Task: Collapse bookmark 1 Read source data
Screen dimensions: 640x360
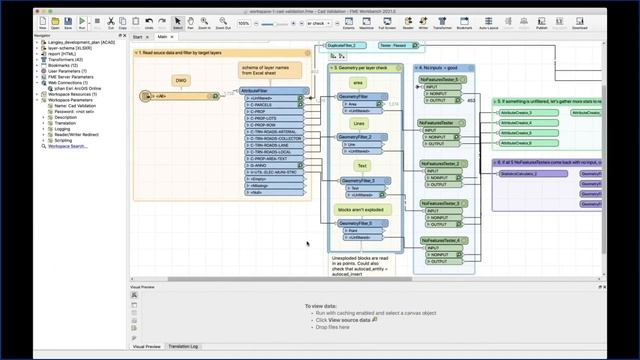Action: tap(136, 53)
